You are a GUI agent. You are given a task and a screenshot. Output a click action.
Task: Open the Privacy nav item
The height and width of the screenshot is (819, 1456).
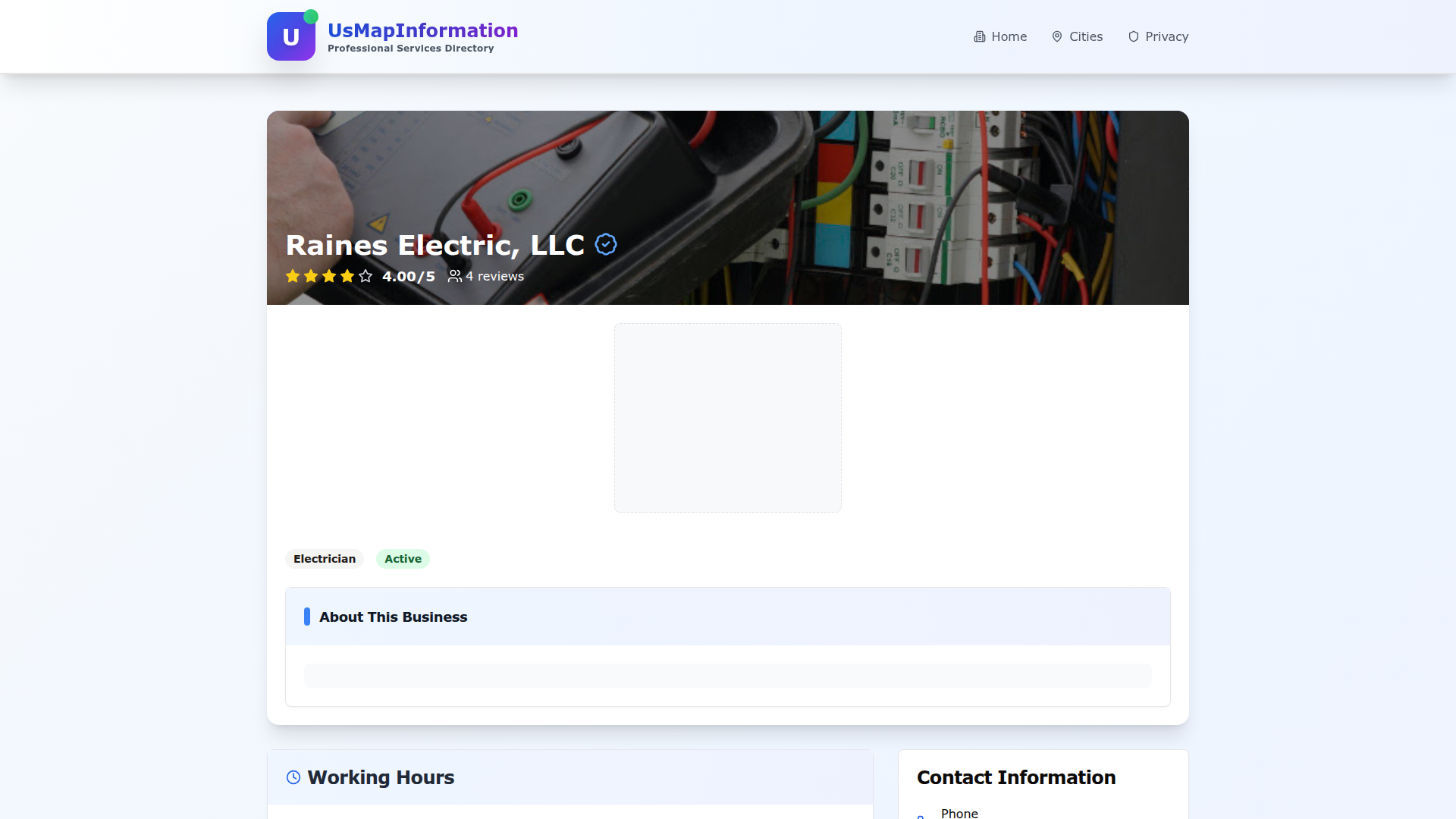click(1158, 36)
